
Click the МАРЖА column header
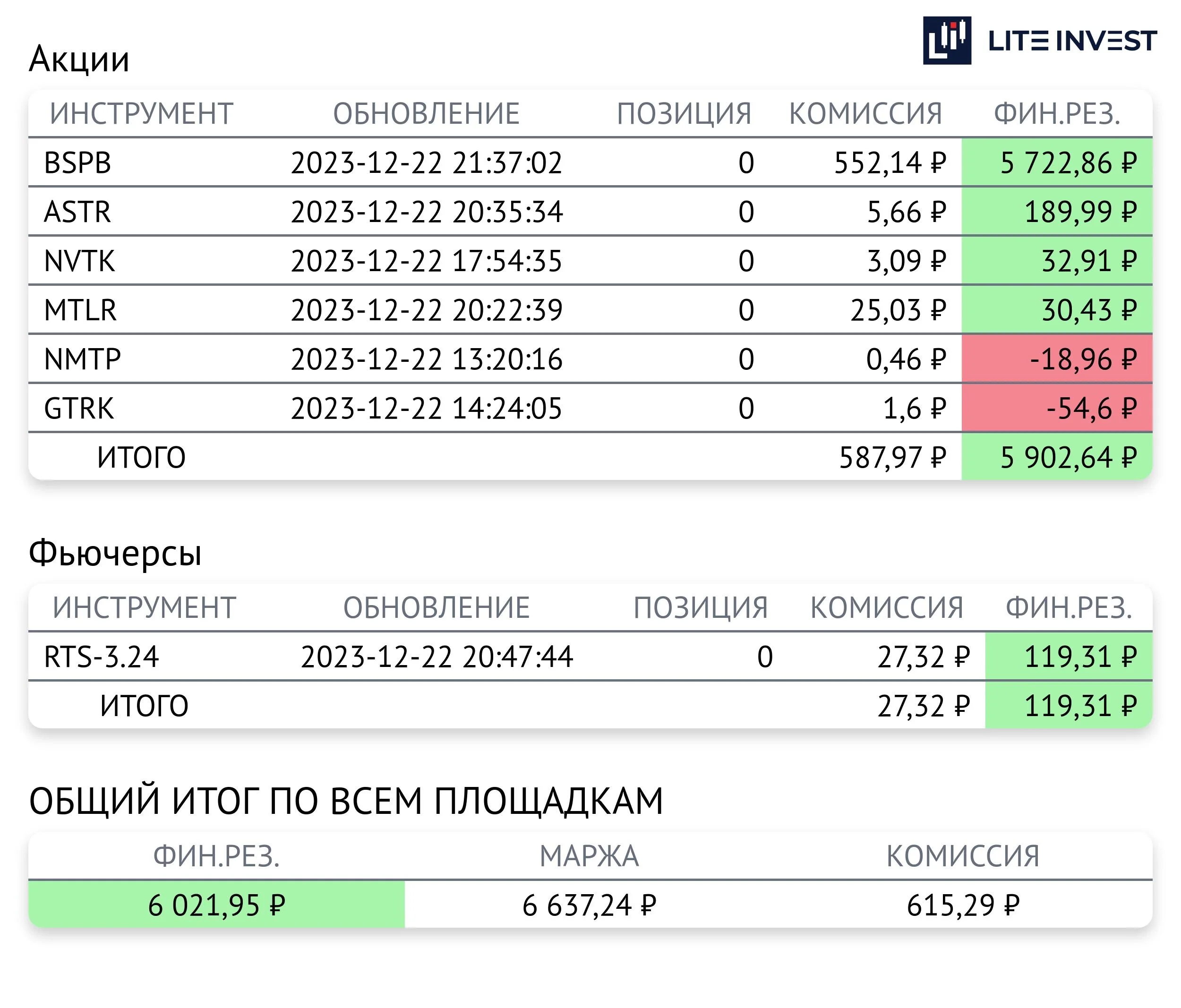[590, 856]
